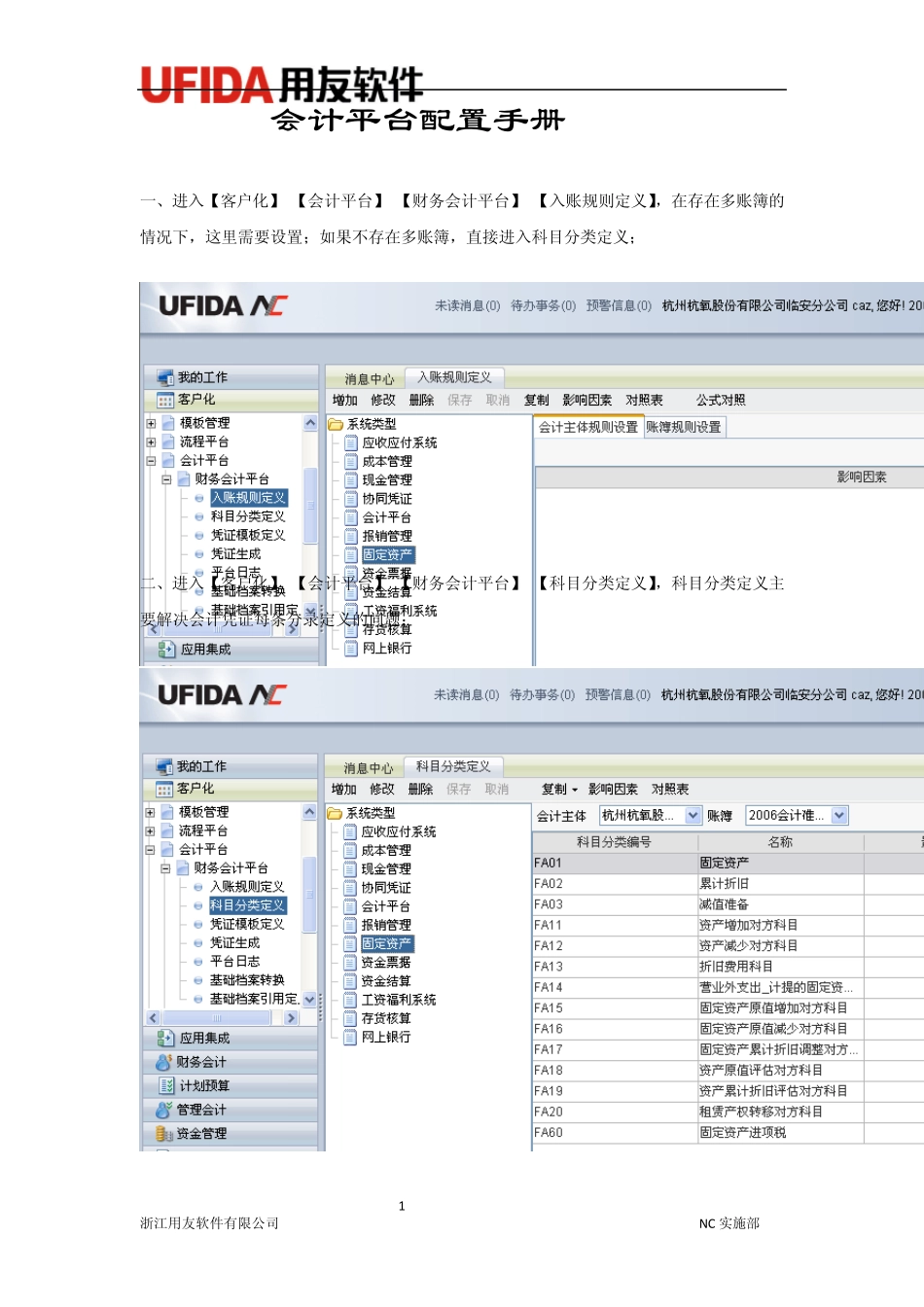Select the 入账规则定义 tab
924x1307 pixels.
454,377
